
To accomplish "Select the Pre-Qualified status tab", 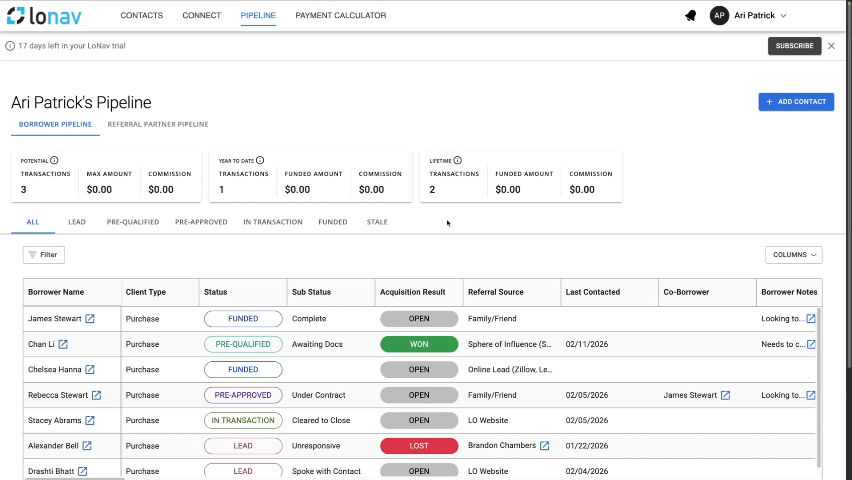I will tap(133, 222).
